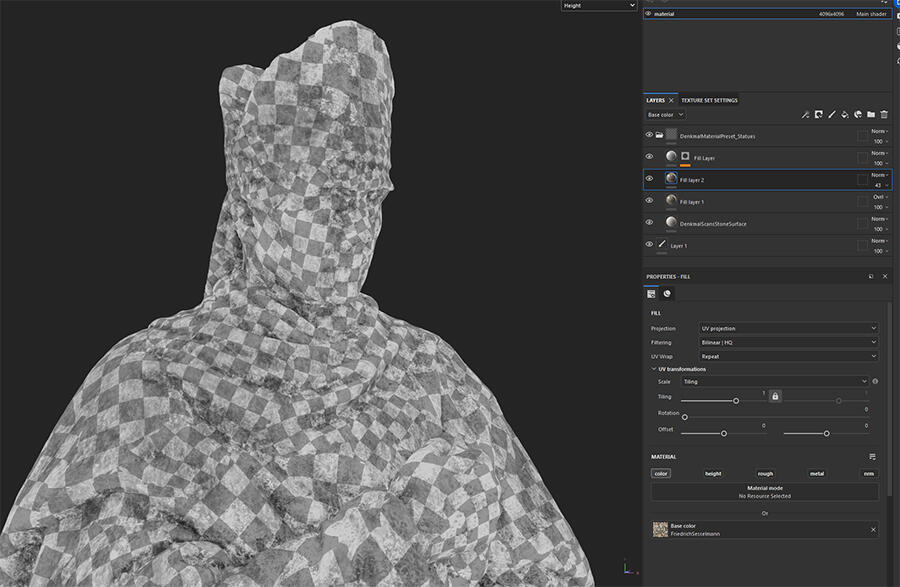
Task: Select the FriedrichSesselmann base color thumbnail
Action: pyautogui.click(x=660, y=530)
